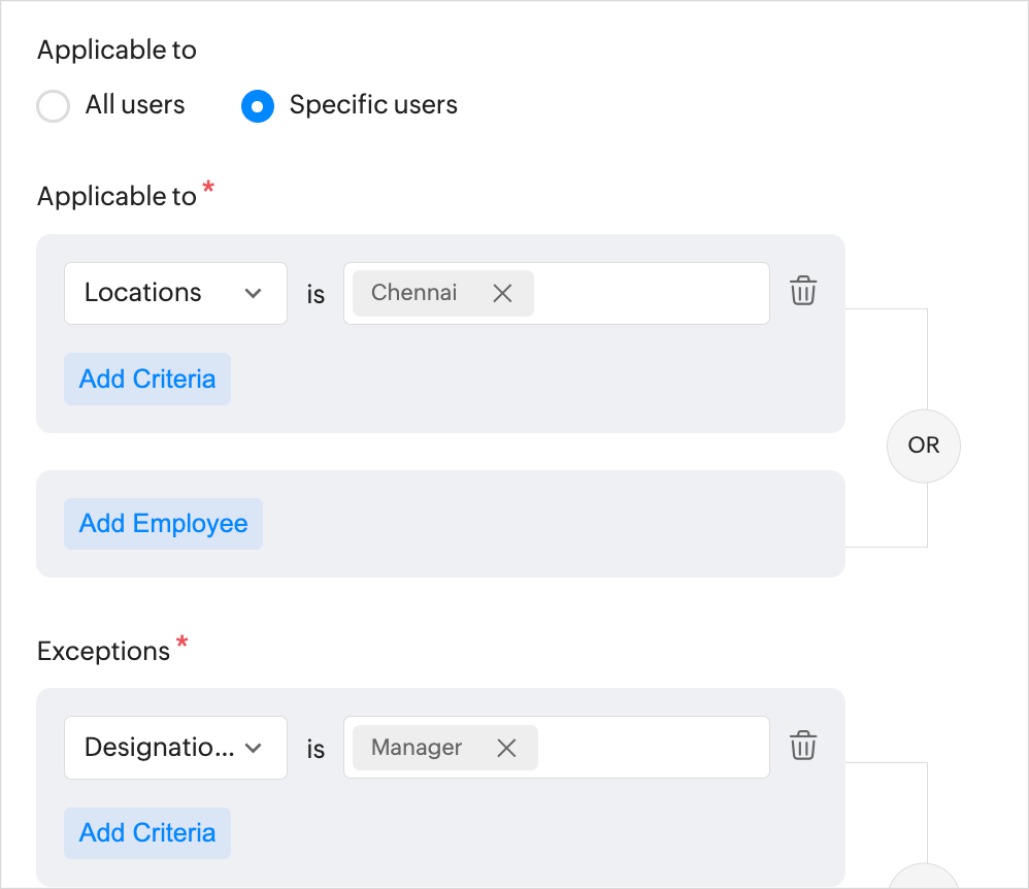Select the Specific users radio button
This screenshot has height=889, width=1029.
pyautogui.click(x=258, y=106)
